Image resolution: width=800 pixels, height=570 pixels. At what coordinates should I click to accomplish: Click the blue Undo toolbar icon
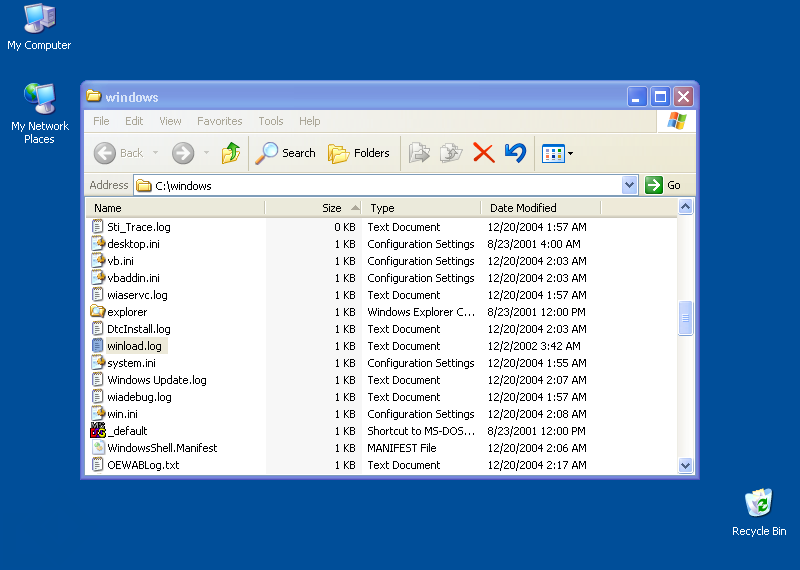(515, 153)
